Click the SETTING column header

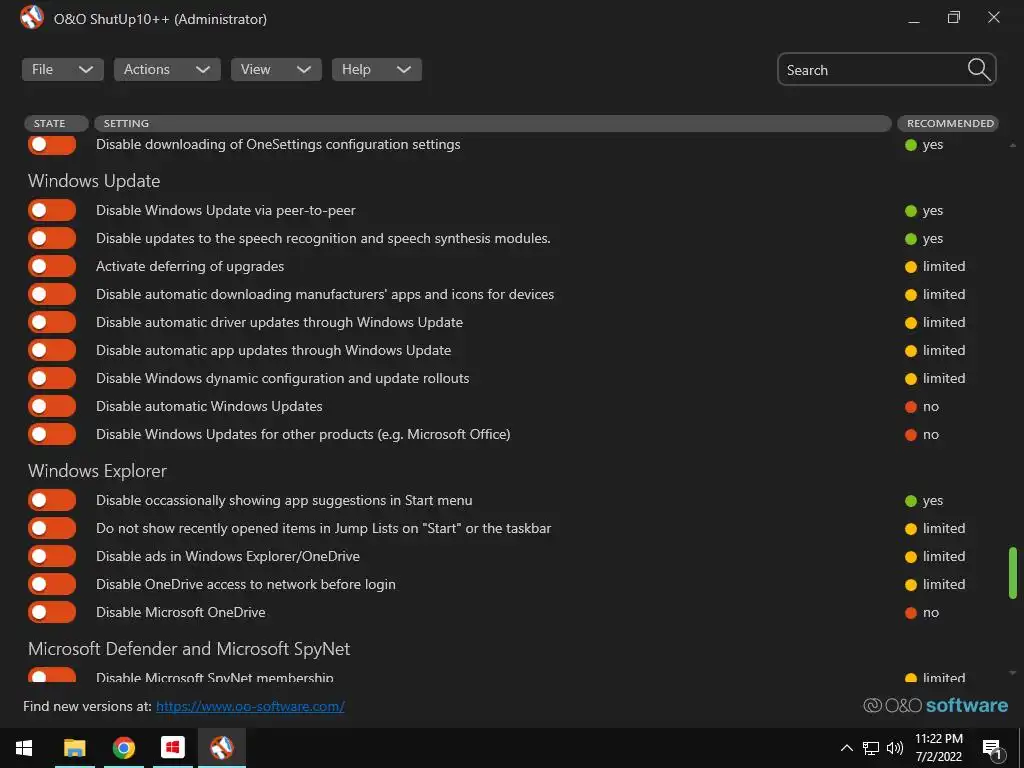tap(493, 123)
